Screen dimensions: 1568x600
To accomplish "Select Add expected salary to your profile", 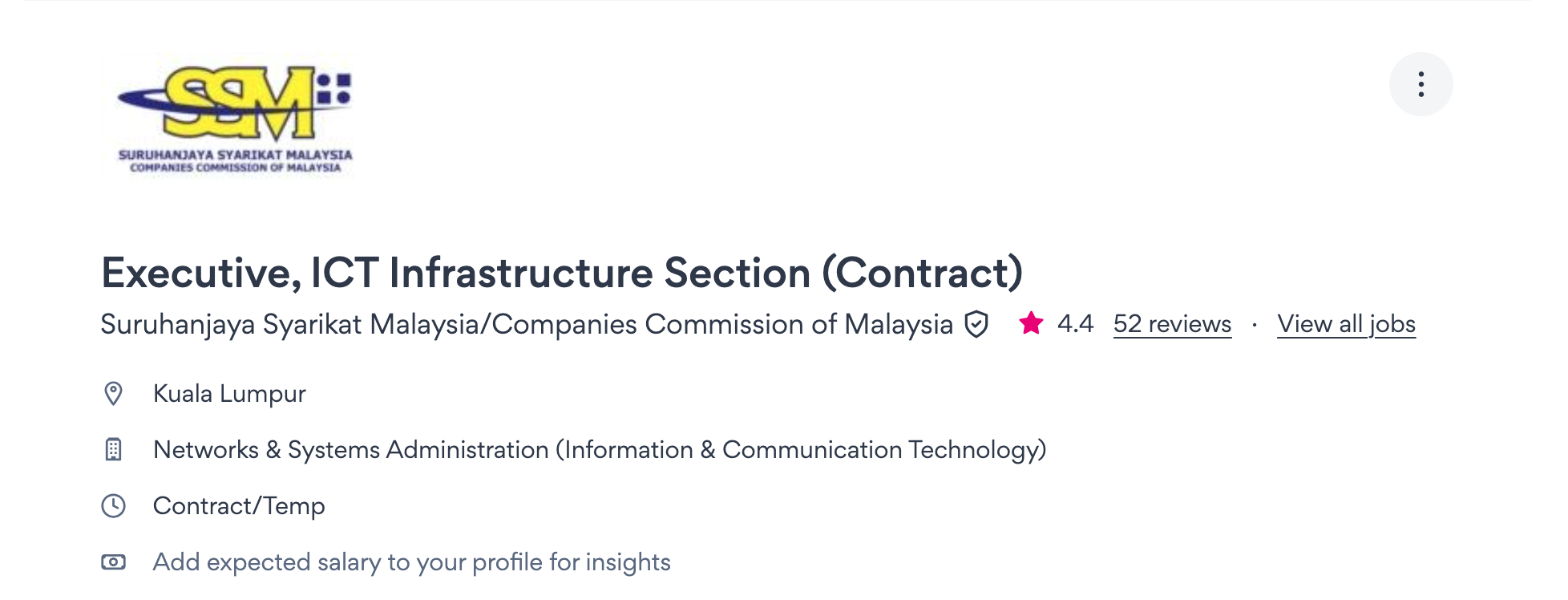I will pyautogui.click(x=411, y=562).
